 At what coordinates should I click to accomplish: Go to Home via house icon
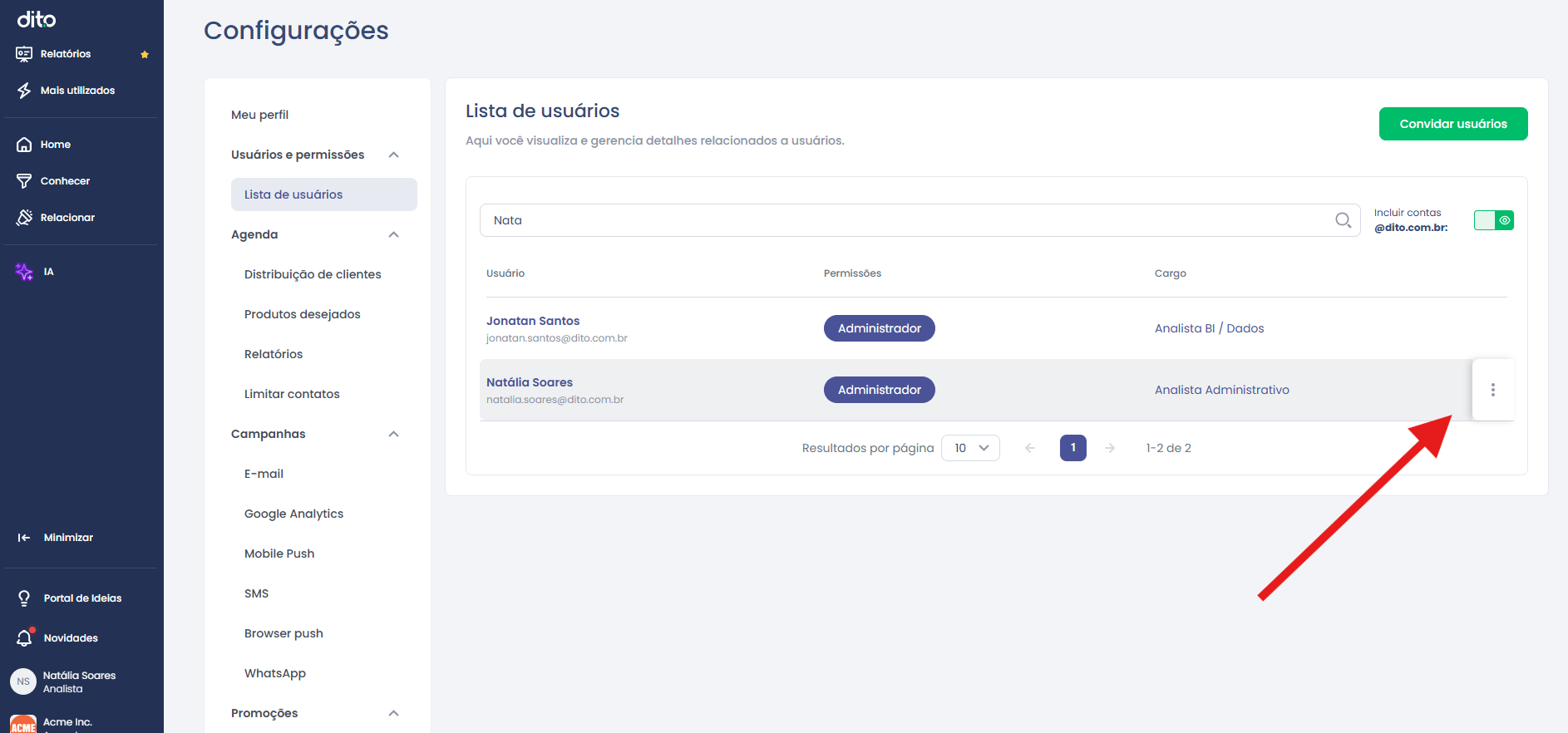[x=24, y=145]
